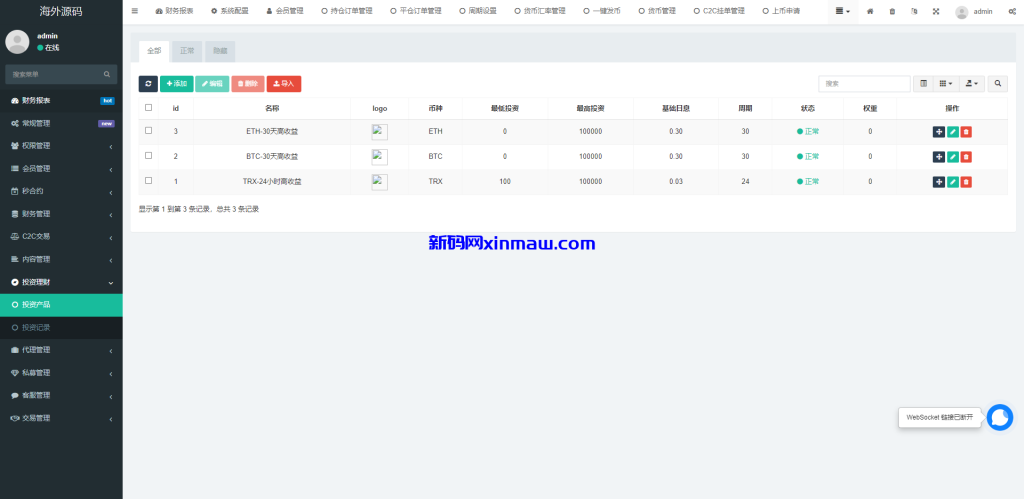Tick the checkbox for row id 1

click(x=148, y=180)
